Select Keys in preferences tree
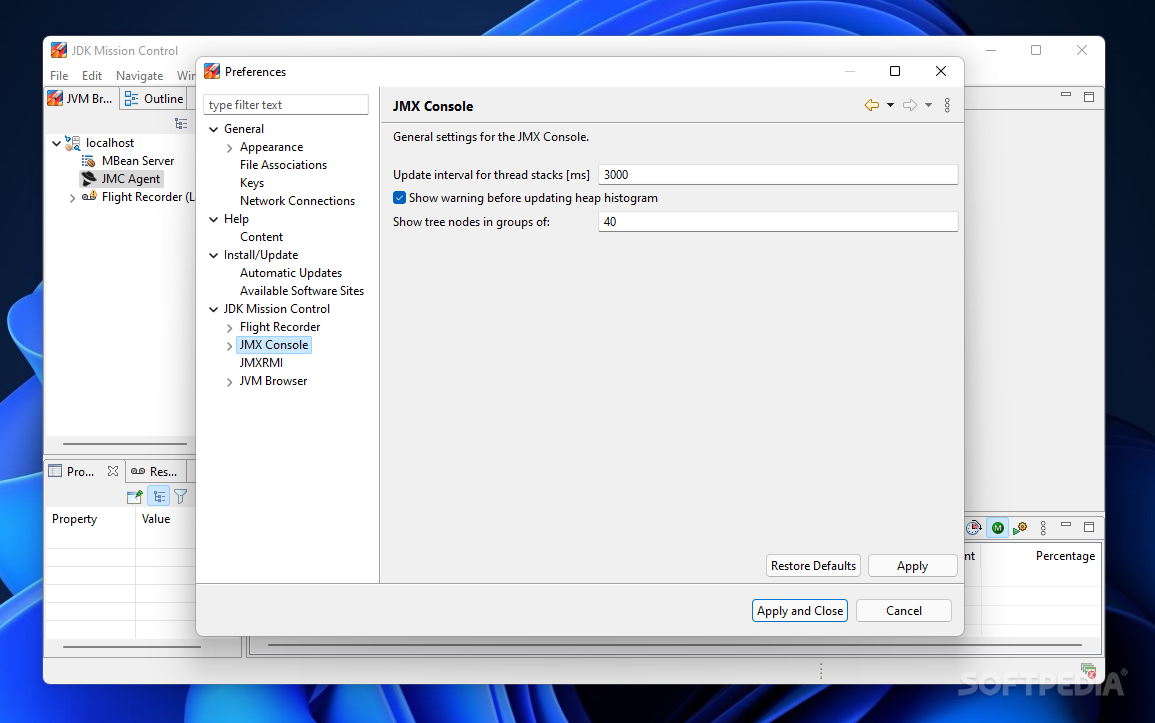Screen dimensions: 1155x723 click(x=251, y=183)
